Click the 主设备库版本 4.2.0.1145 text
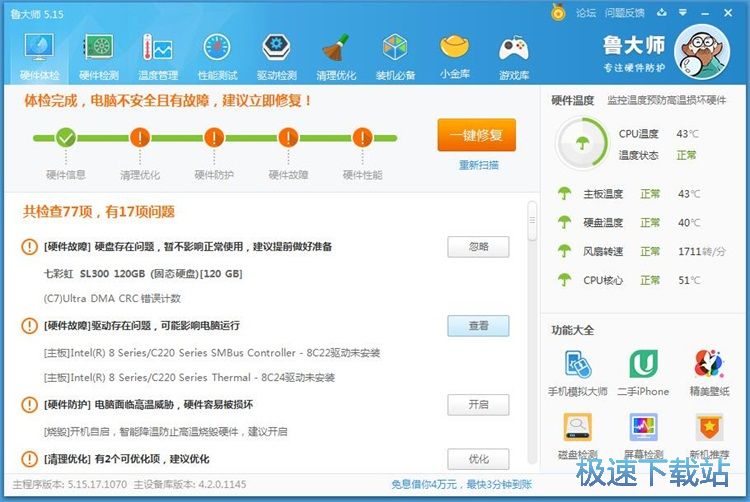The height and width of the screenshot is (502, 750). point(190,484)
